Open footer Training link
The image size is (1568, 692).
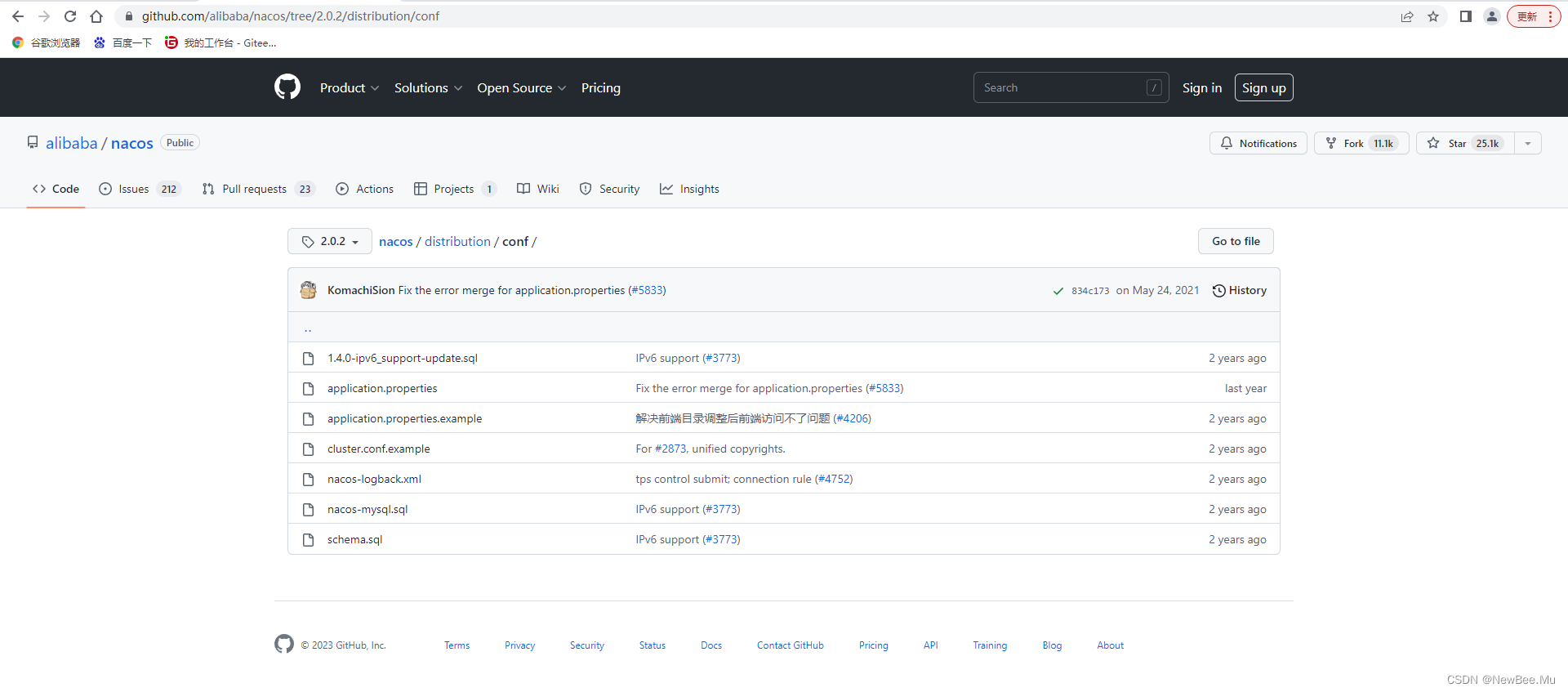click(990, 645)
